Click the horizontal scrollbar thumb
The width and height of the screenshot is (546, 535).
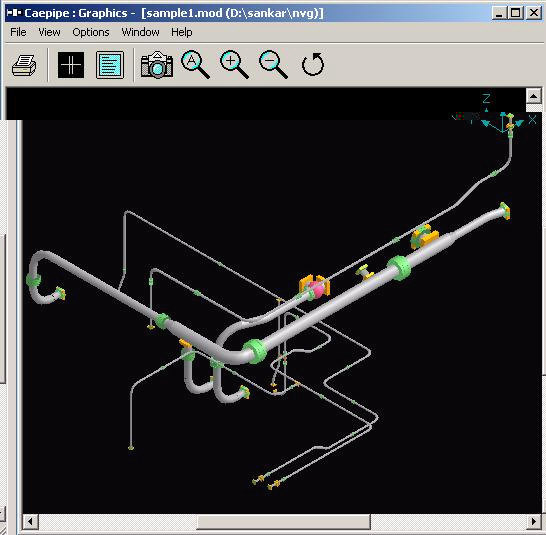click(x=283, y=521)
